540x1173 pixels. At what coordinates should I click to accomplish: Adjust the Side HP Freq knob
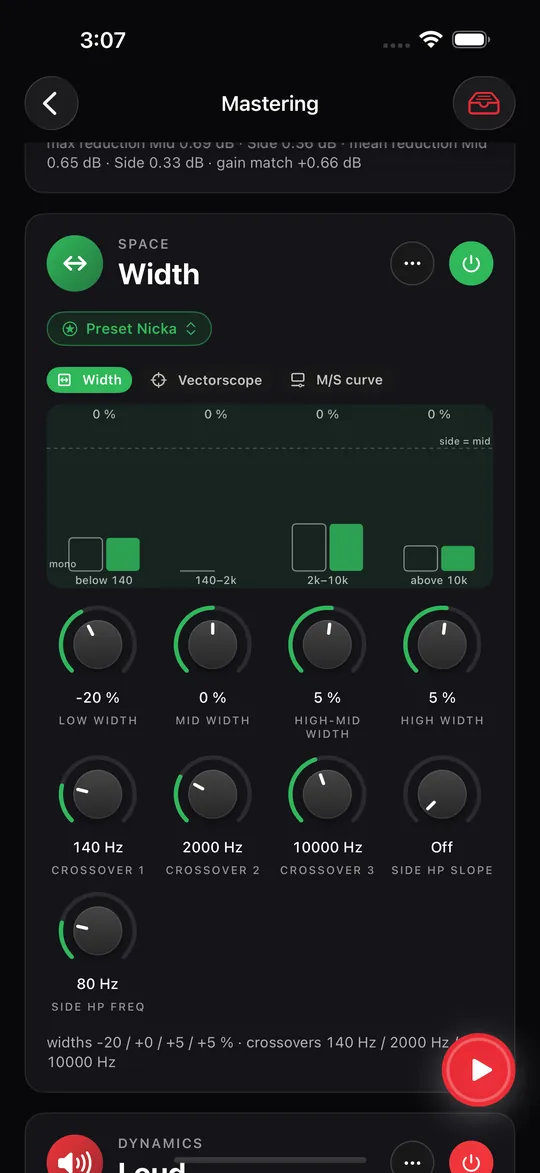click(98, 931)
